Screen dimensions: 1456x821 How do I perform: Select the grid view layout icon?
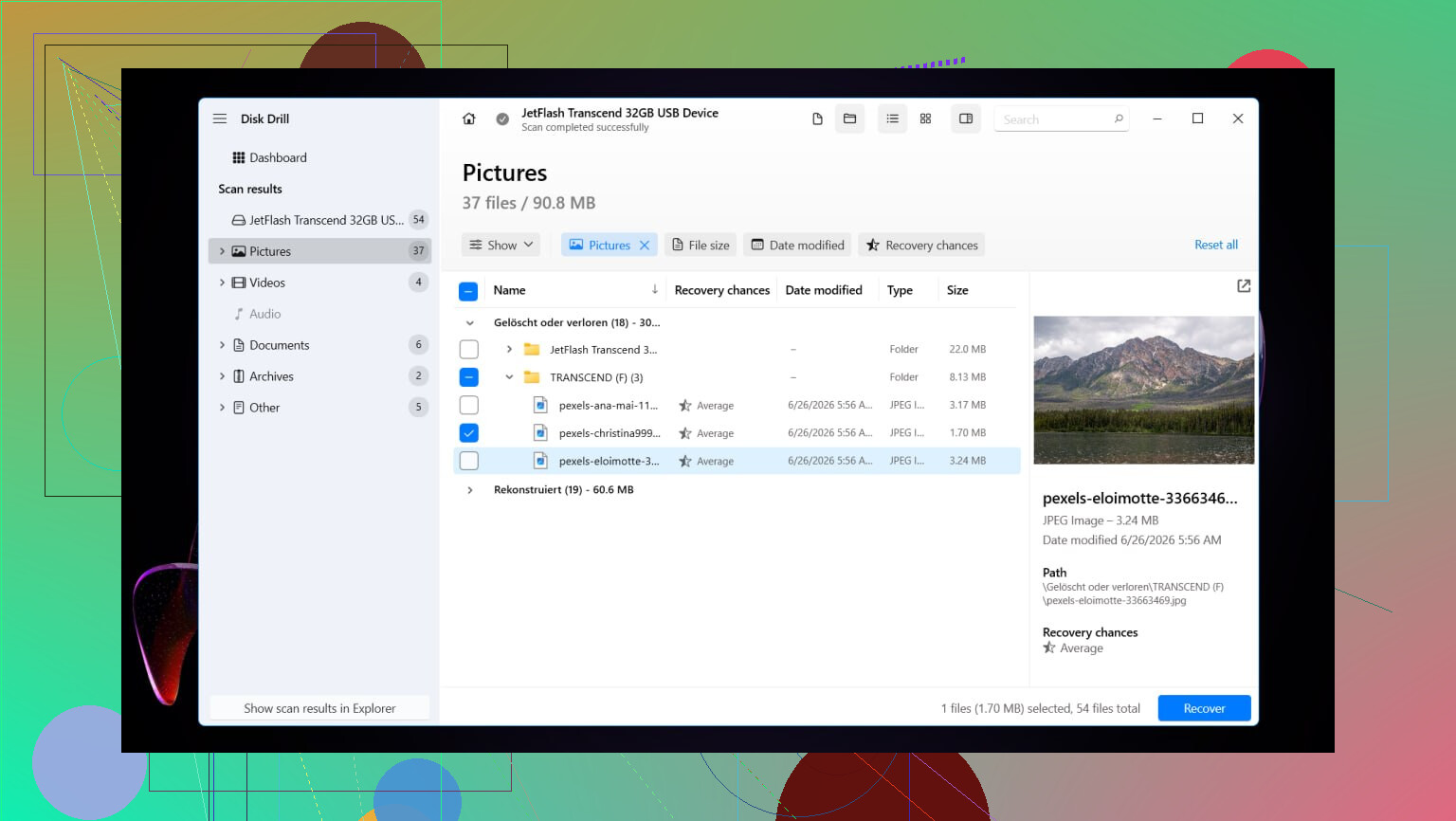tap(925, 119)
